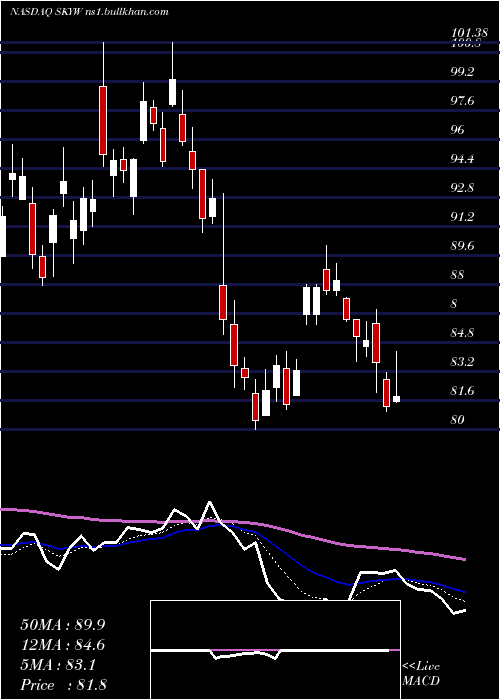Image resolution: width=500 pixels, height=700 pixels.
Task: Click the 91.2 price axis label
Action: [x=463, y=217]
